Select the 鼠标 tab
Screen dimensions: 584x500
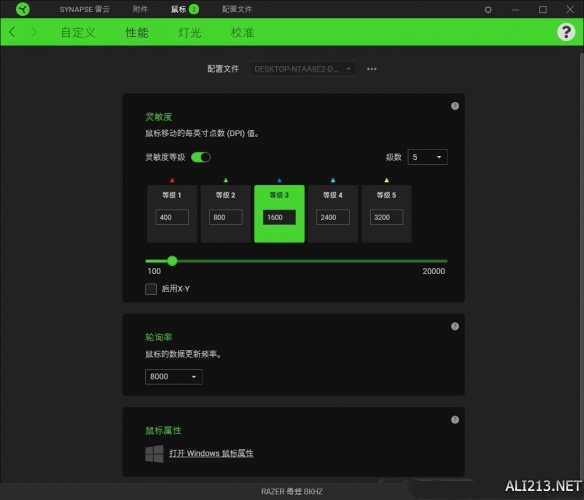pyautogui.click(x=178, y=9)
